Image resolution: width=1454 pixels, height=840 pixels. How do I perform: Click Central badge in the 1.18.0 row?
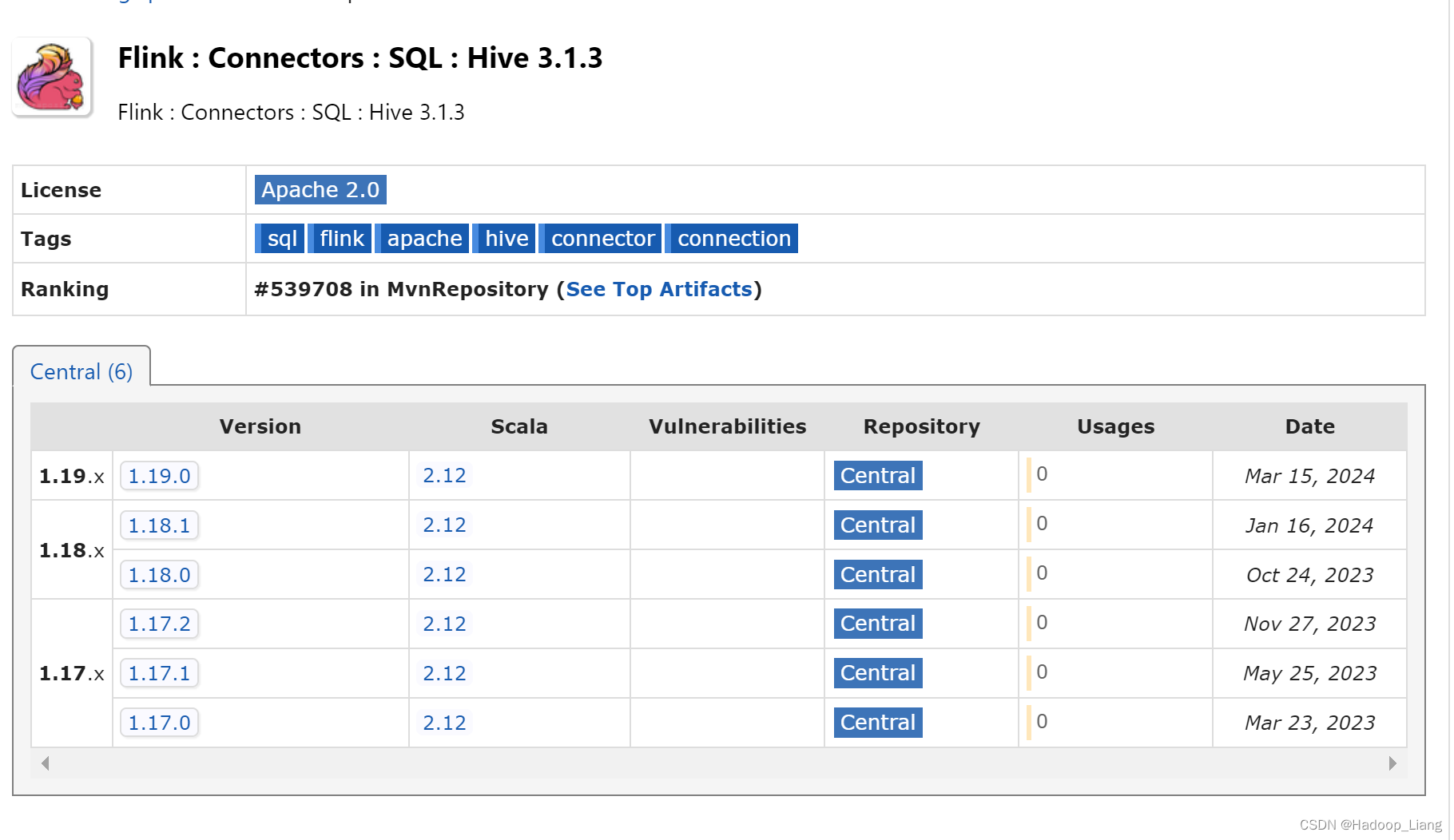click(x=878, y=575)
